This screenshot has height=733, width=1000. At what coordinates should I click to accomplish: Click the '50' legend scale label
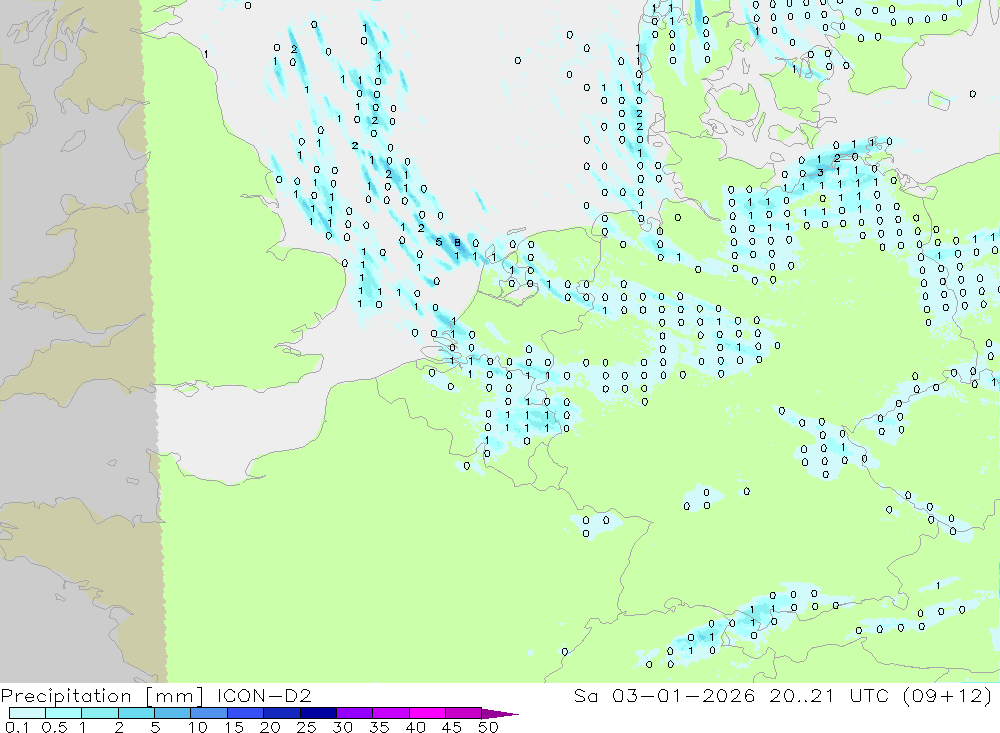[488, 727]
